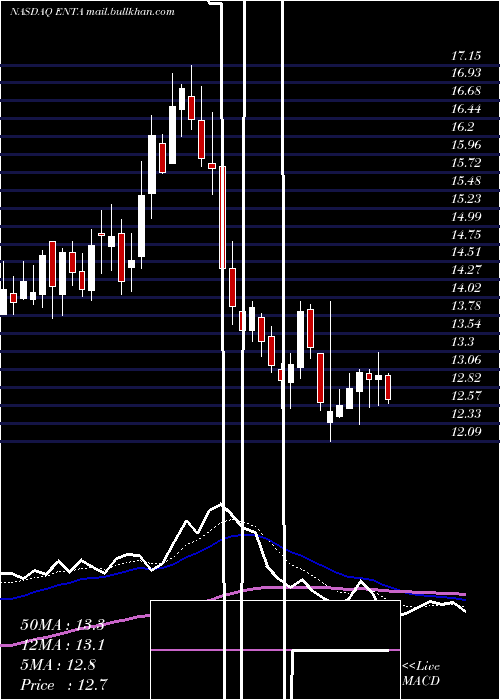
Task: Click the 12.33 price label
Action: (x=466, y=413)
